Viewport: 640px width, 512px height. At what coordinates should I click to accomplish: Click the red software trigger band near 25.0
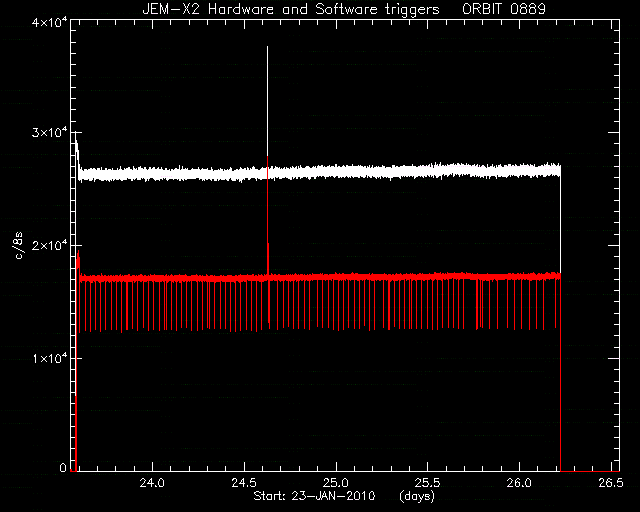[x=336, y=277]
